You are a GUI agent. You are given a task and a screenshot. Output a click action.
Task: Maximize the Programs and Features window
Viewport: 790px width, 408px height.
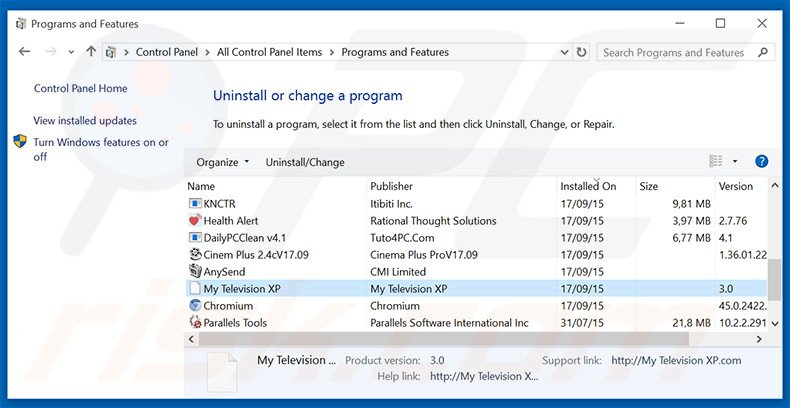pyautogui.click(x=720, y=24)
